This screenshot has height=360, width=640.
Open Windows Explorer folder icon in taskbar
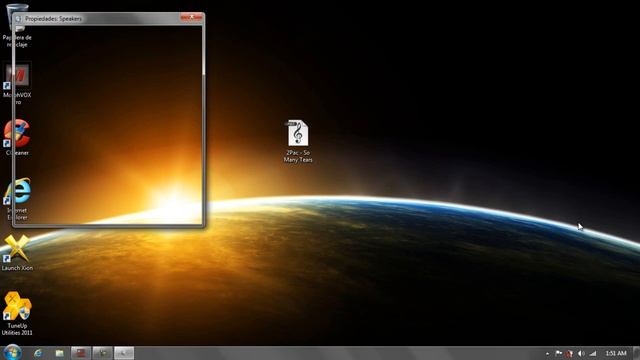[x=60, y=353]
